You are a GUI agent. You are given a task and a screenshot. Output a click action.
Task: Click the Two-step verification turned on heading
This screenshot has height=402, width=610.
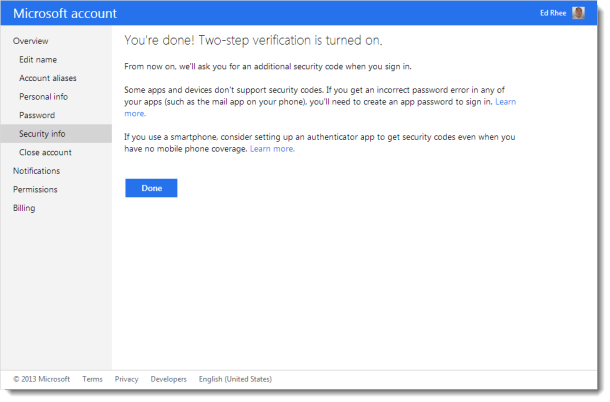[x=253, y=40]
